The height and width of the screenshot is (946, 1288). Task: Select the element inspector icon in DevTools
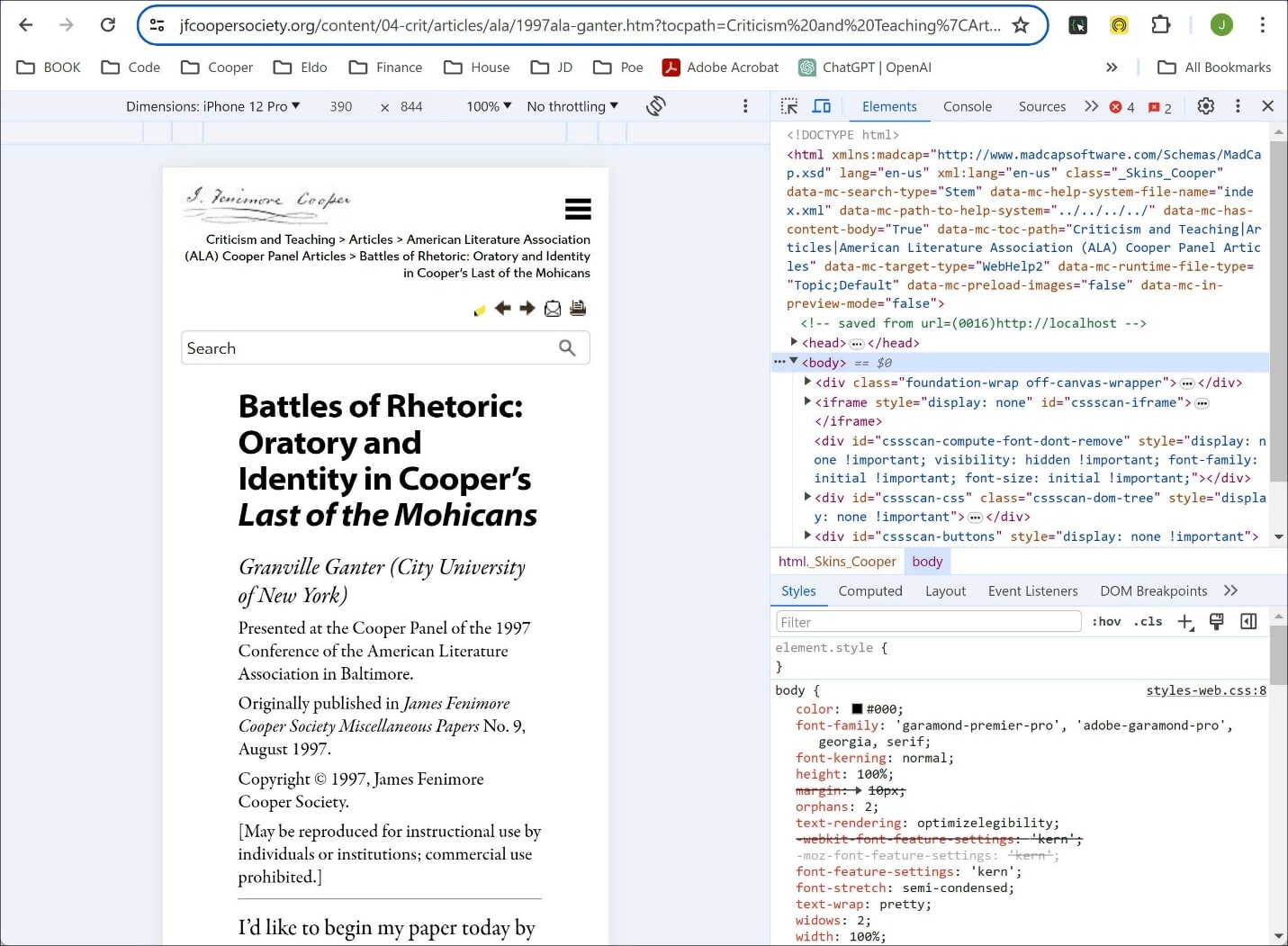(x=788, y=105)
